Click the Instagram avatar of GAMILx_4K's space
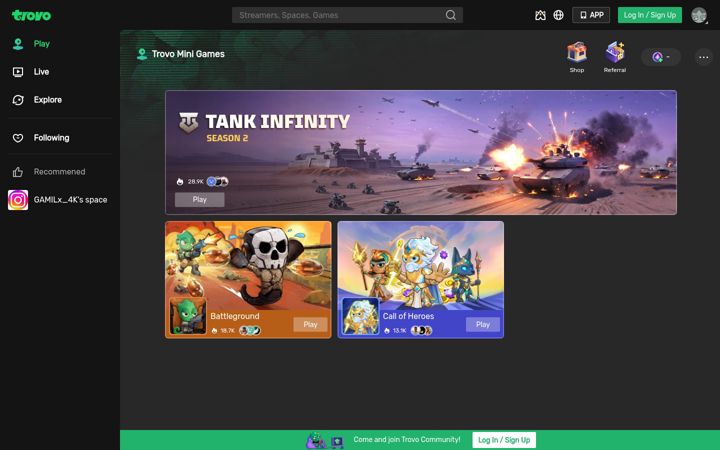This screenshot has height=450, width=720. click(x=18, y=200)
